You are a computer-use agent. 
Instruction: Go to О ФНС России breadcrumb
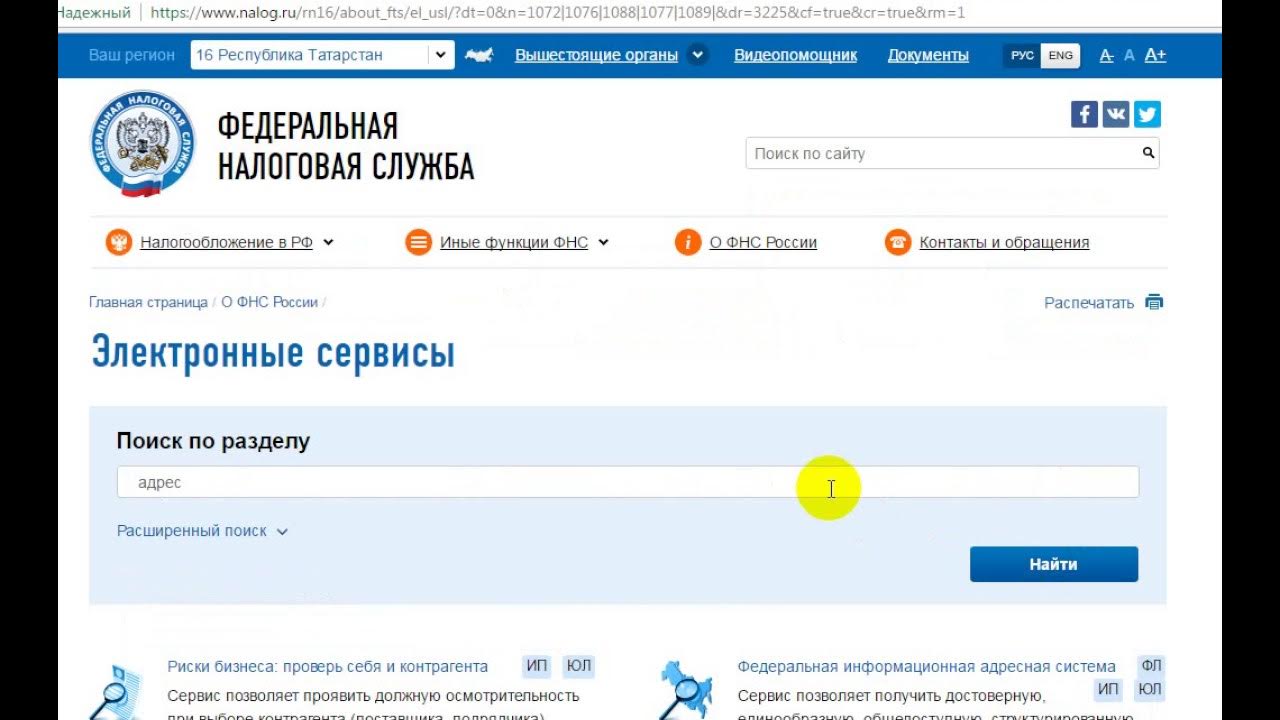pyautogui.click(x=270, y=302)
